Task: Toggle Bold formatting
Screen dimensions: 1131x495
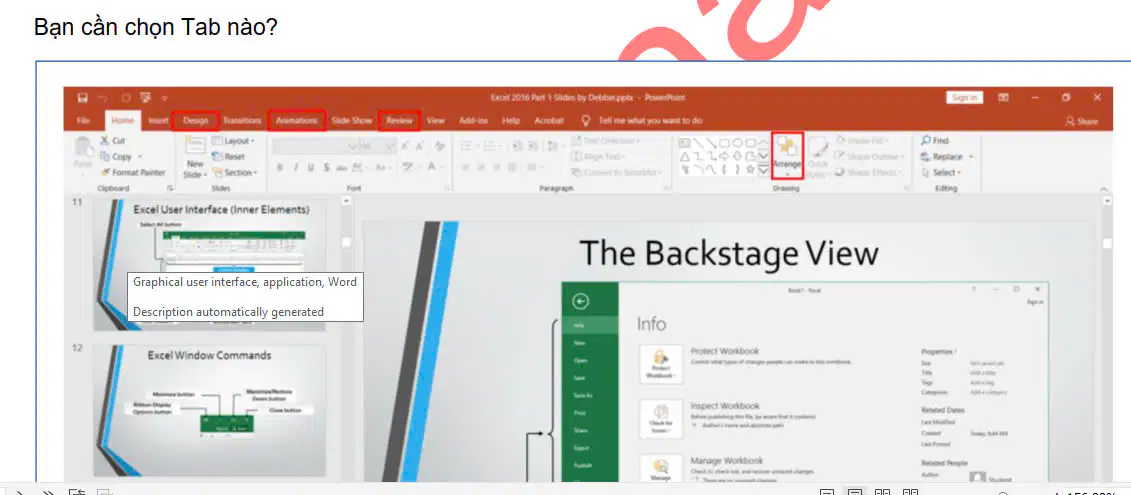Action: click(279, 167)
